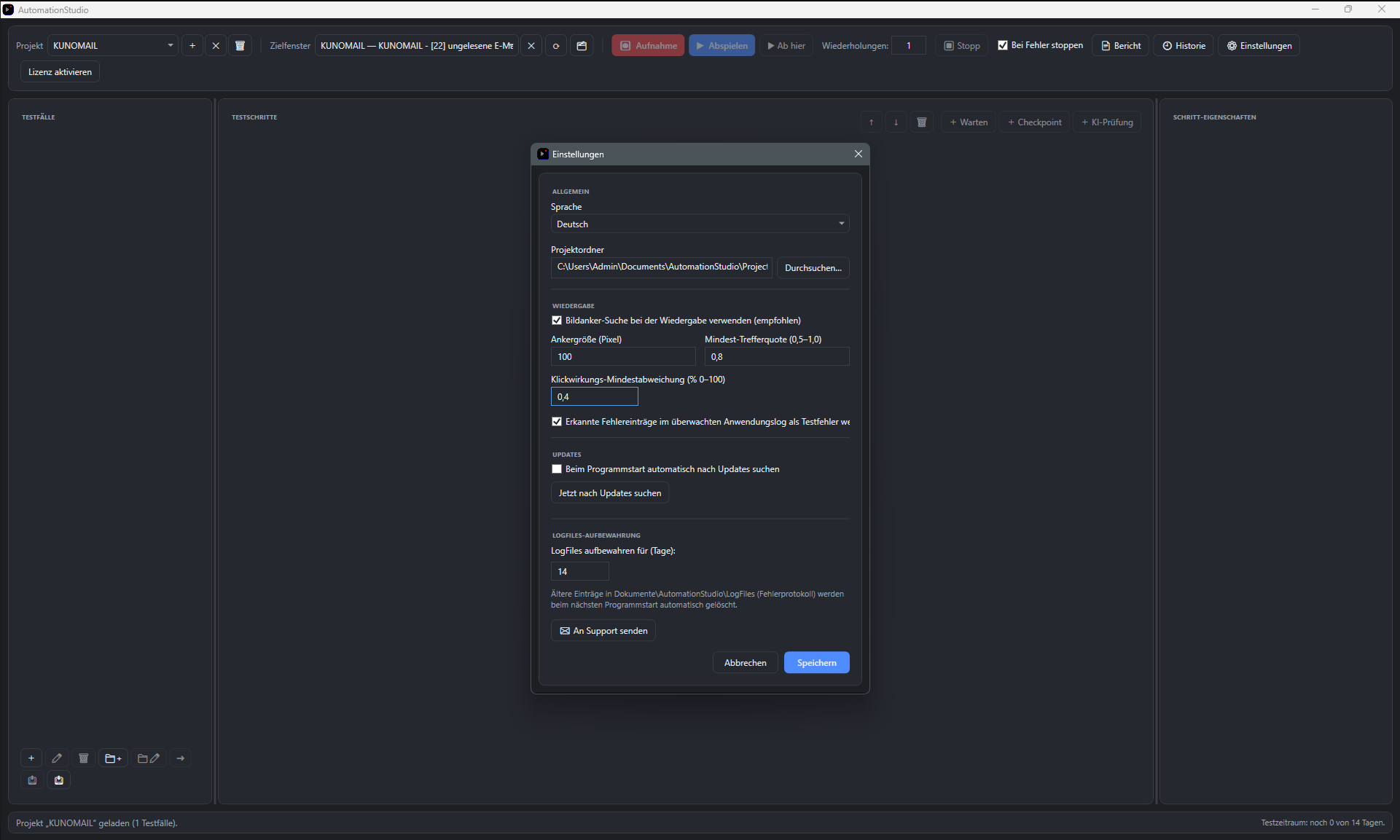This screenshot has width=1400, height=840.
Task: Click the Ankergröße (Pixel) field
Action: (623, 356)
